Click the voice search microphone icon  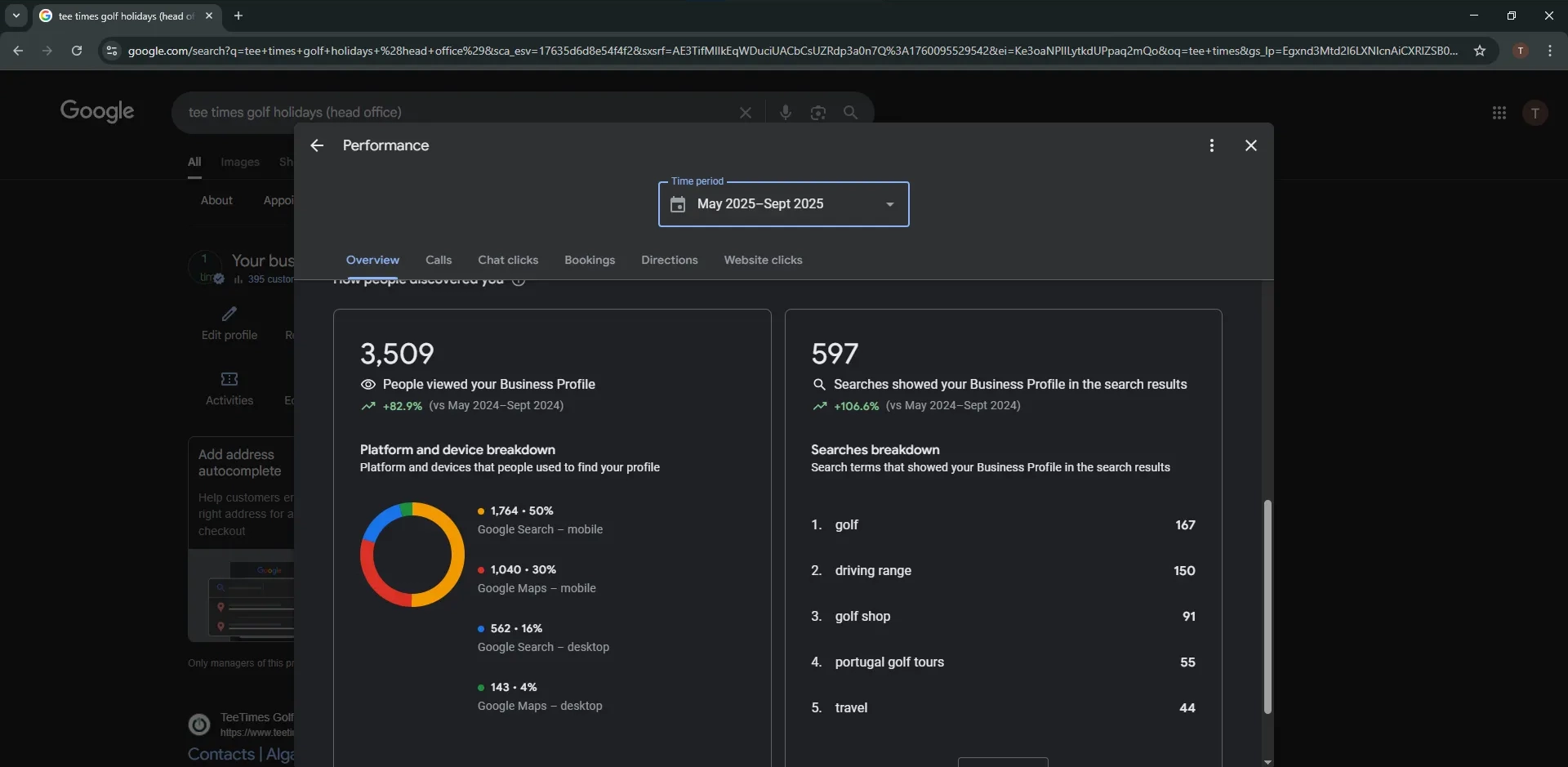pyautogui.click(x=786, y=112)
